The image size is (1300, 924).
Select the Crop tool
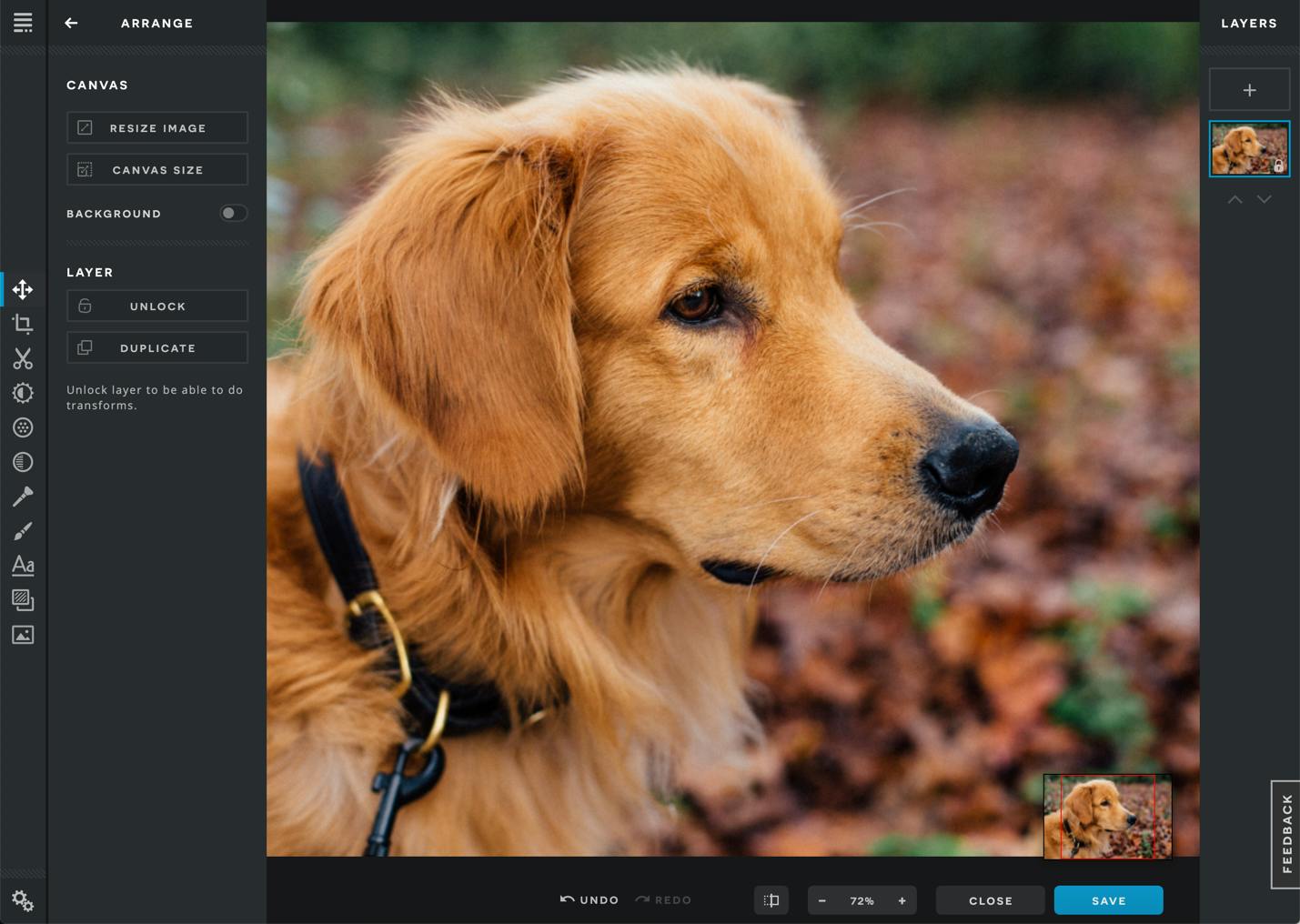[23, 324]
